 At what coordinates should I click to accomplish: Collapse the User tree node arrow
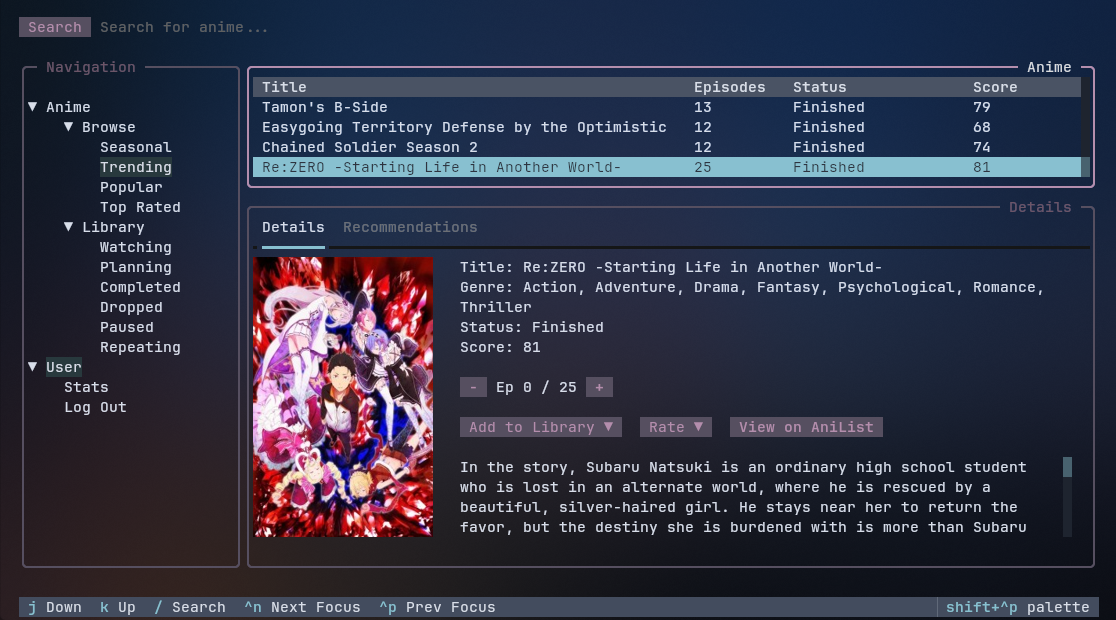[x=33, y=367]
